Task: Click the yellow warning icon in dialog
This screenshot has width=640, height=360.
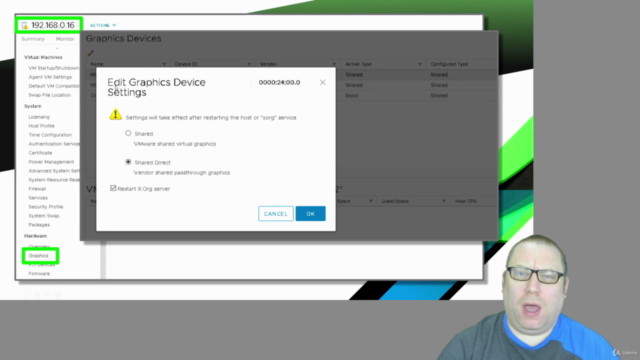Action: coord(116,114)
